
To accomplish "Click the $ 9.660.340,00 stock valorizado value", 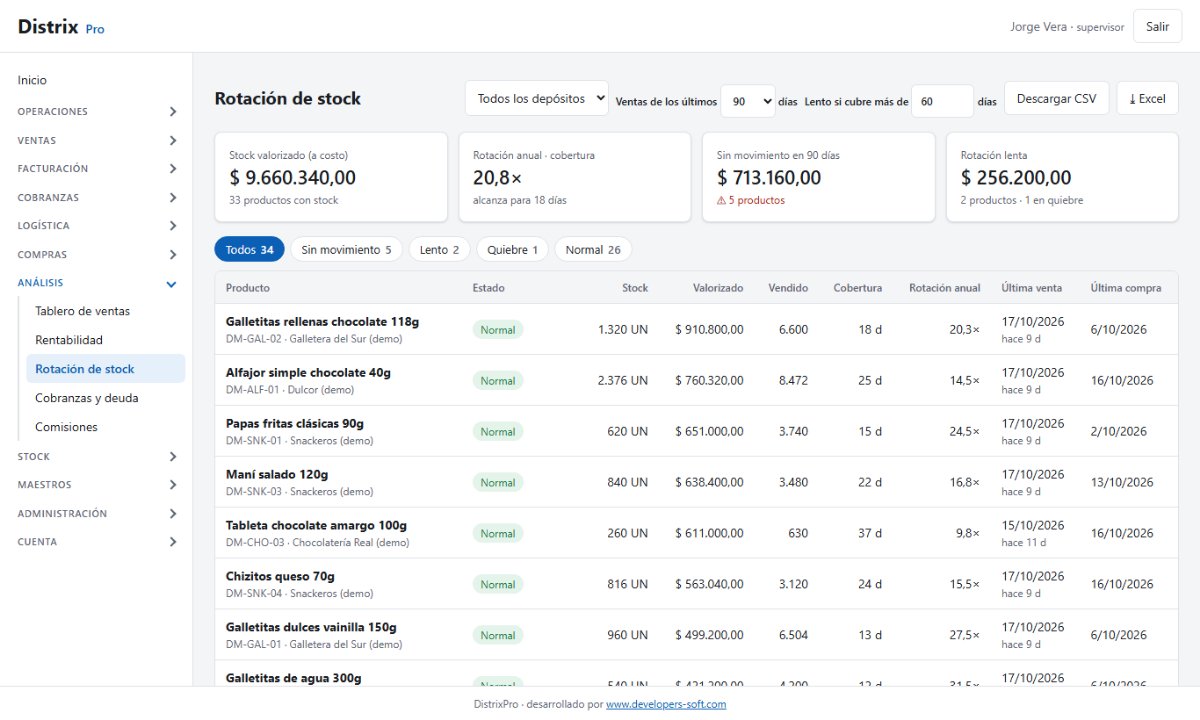I will tap(292, 178).
